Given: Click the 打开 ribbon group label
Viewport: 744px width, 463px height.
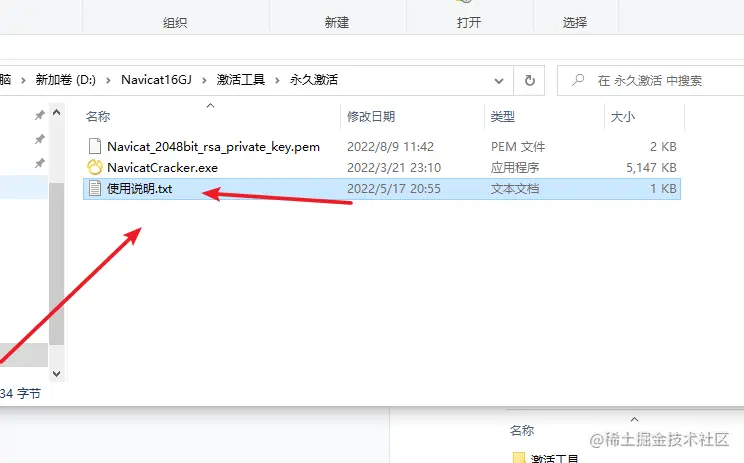Looking at the screenshot, I should tap(469, 22).
